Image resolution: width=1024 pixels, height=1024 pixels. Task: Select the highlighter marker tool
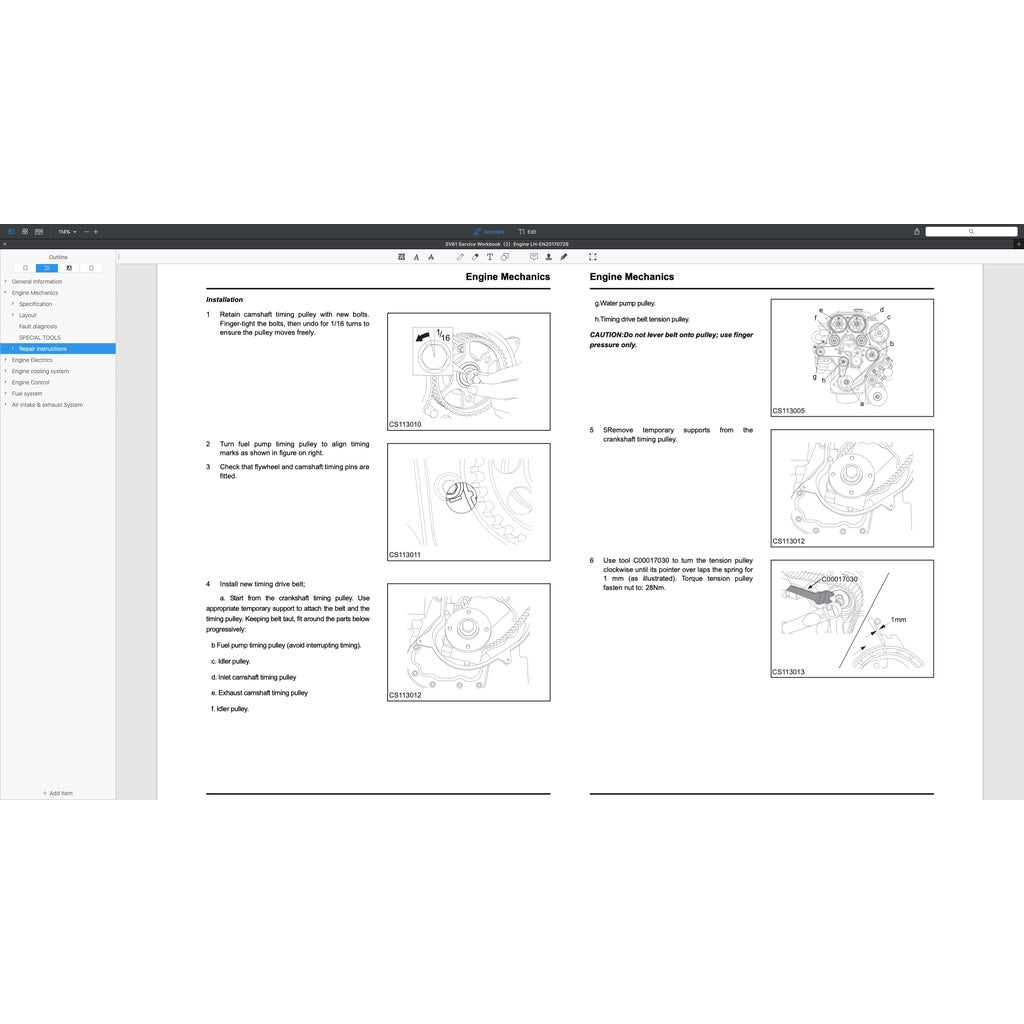[x=474, y=256]
